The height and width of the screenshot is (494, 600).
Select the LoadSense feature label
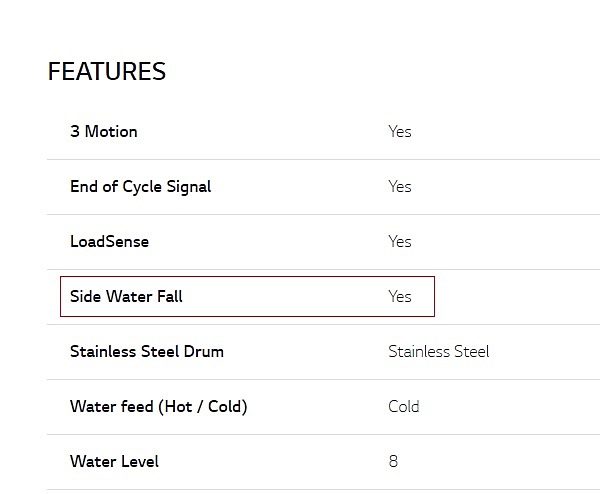[109, 242]
